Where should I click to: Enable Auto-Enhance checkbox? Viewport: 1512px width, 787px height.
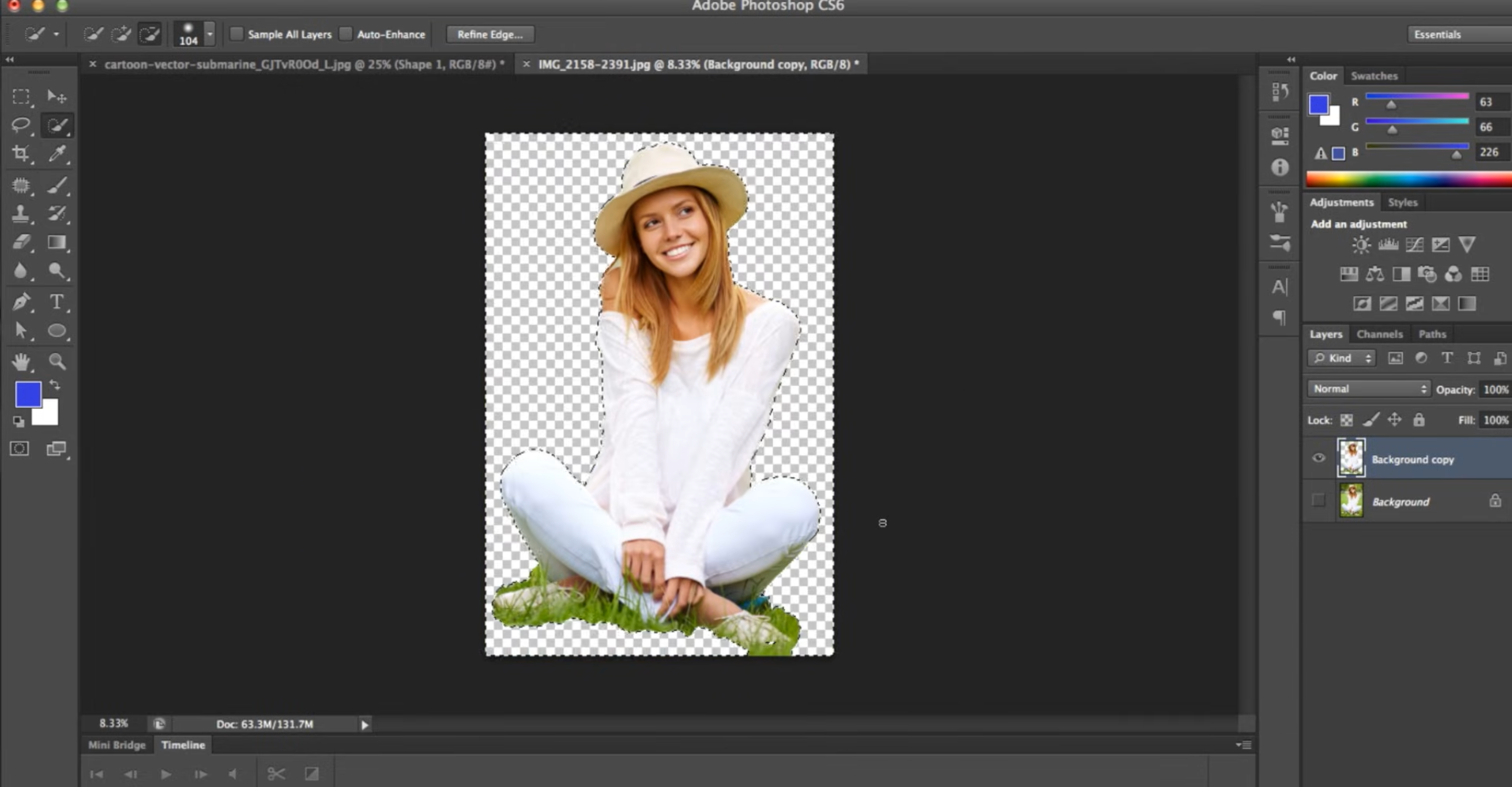click(x=346, y=34)
